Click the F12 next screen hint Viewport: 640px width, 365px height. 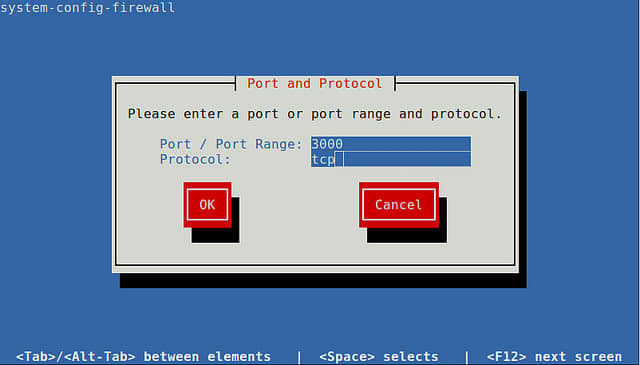(x=554, y=356)
